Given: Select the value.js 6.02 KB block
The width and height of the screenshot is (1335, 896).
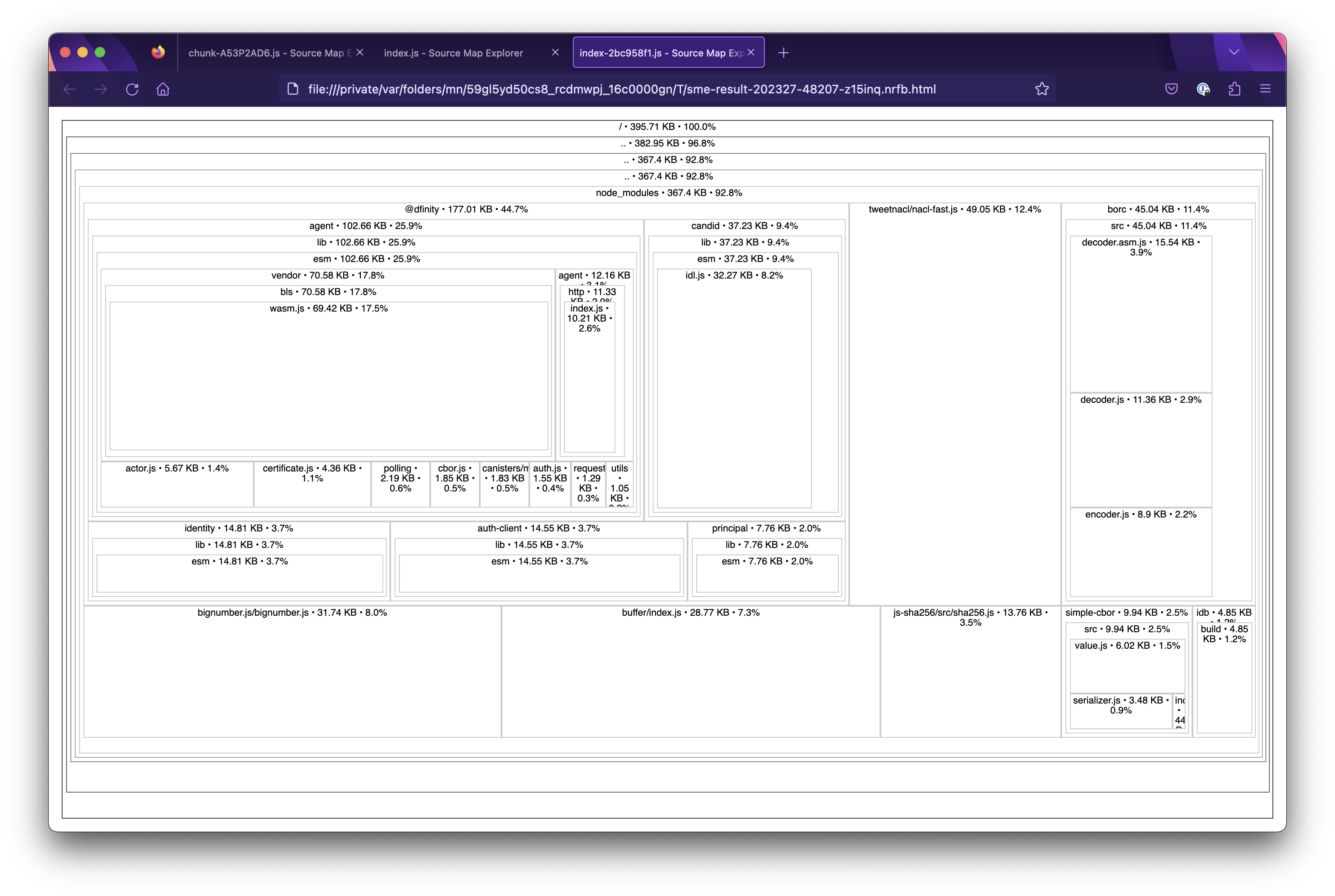Looking at the screenshot, I should coord(1127,666).
